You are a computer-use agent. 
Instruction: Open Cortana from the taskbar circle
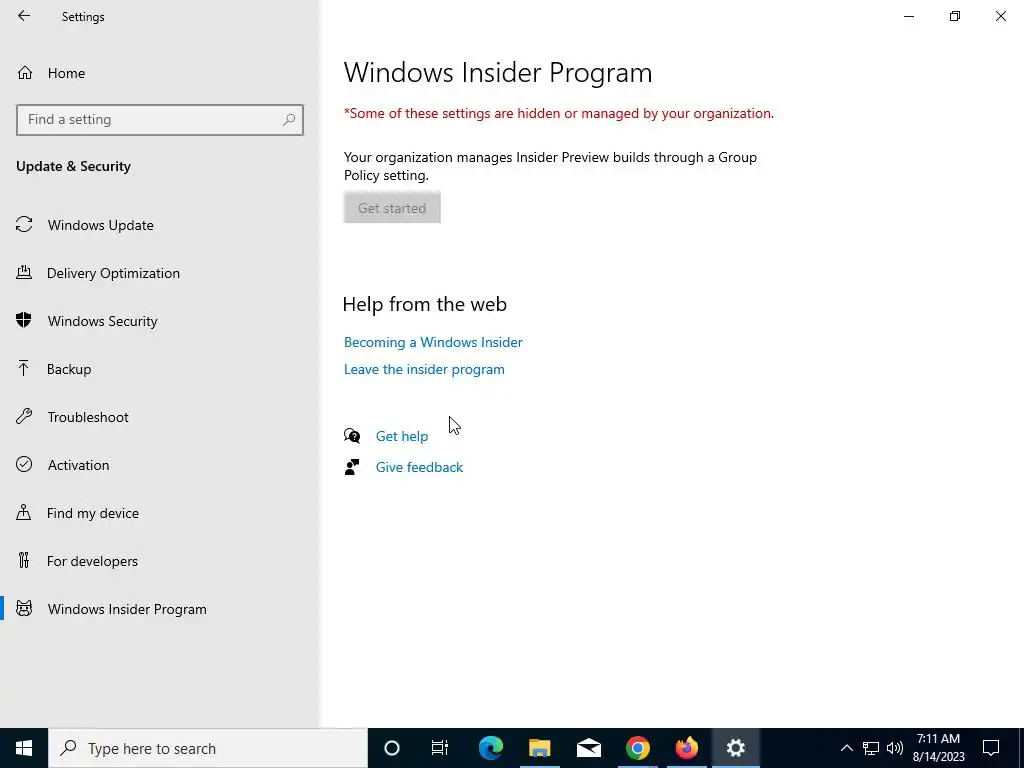[x=392, y=748]
